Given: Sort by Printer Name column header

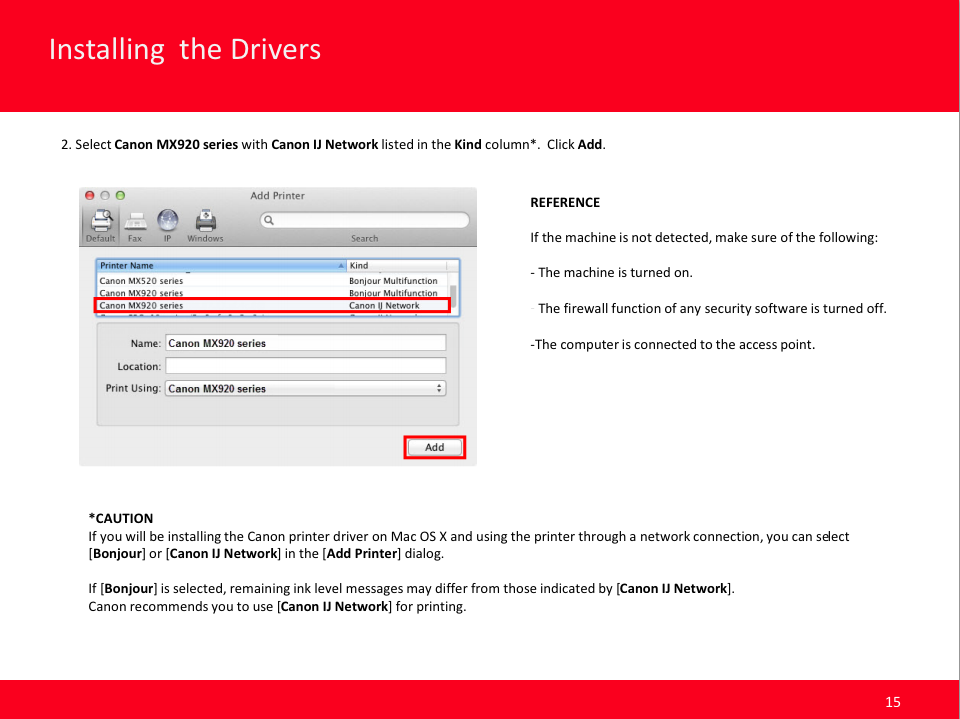Looking at the screenshot, I should 222,265.
